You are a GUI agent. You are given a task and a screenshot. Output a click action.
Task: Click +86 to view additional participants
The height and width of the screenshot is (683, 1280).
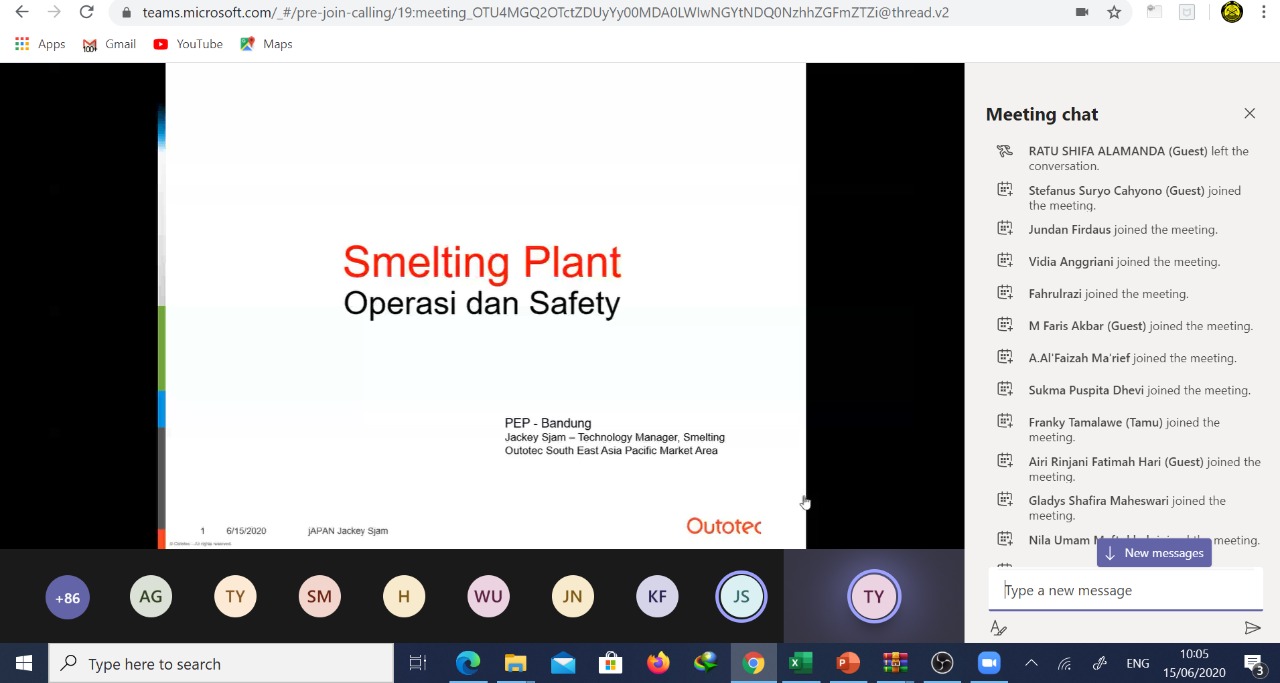tap(67, 596)
